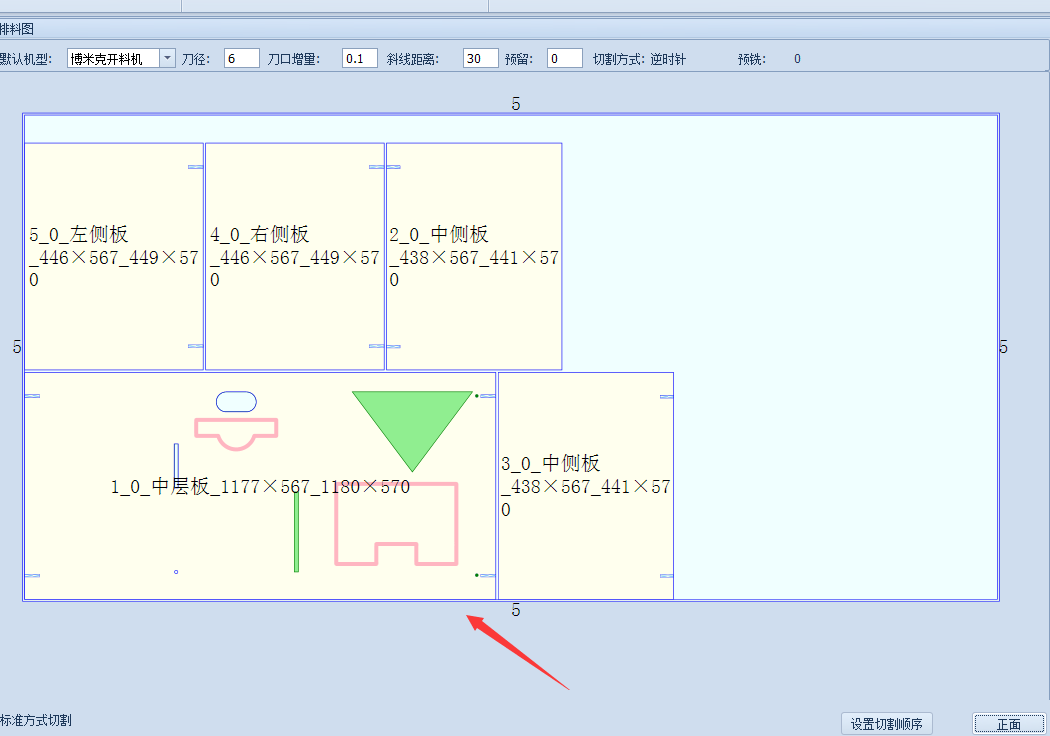Click inside the 刀径 input field
Screen dimensions: 1050x736
click(x=240, y=58)
